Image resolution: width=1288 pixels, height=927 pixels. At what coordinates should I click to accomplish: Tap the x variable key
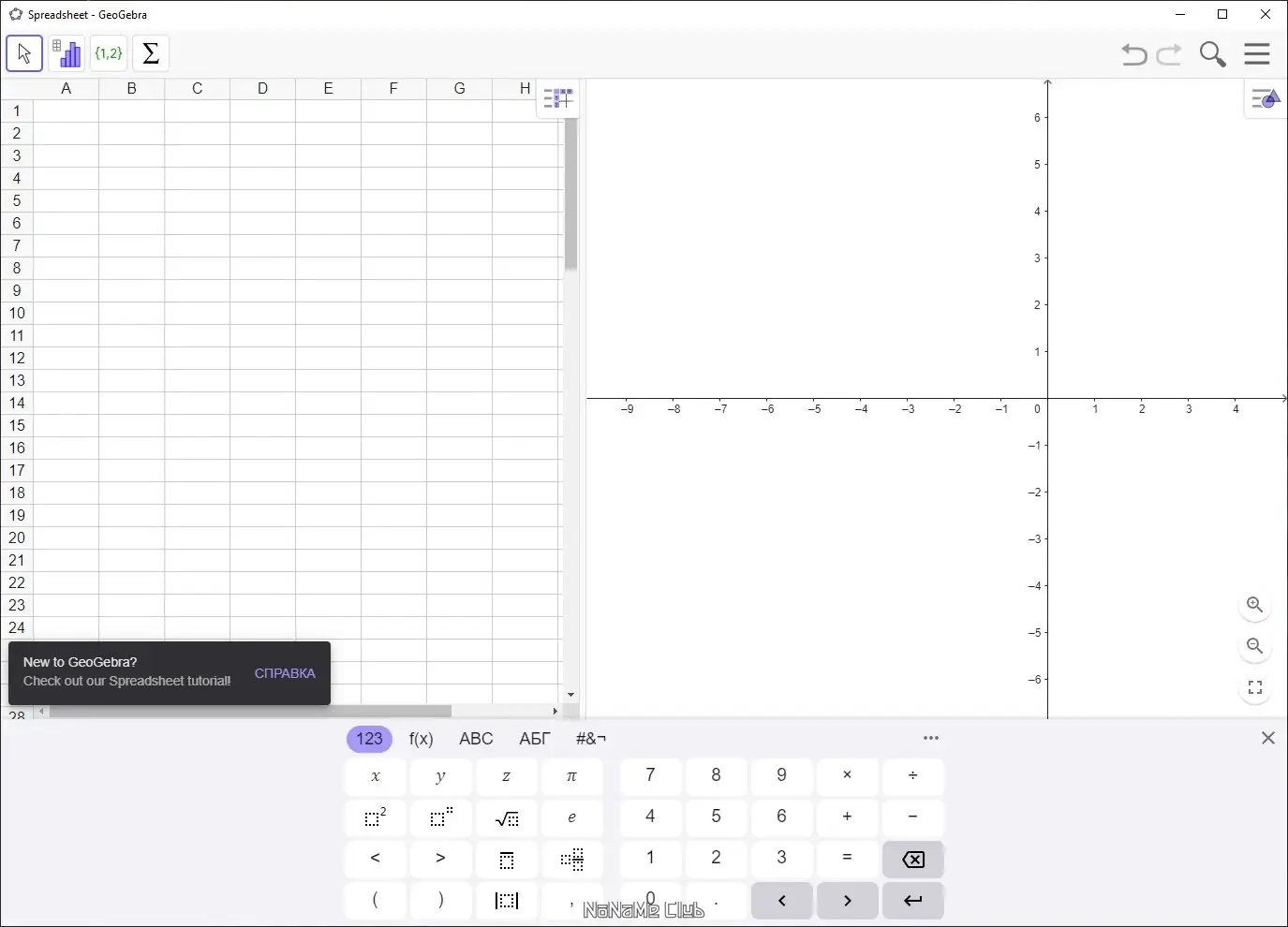pyautogui.click(x=376, y=777)
